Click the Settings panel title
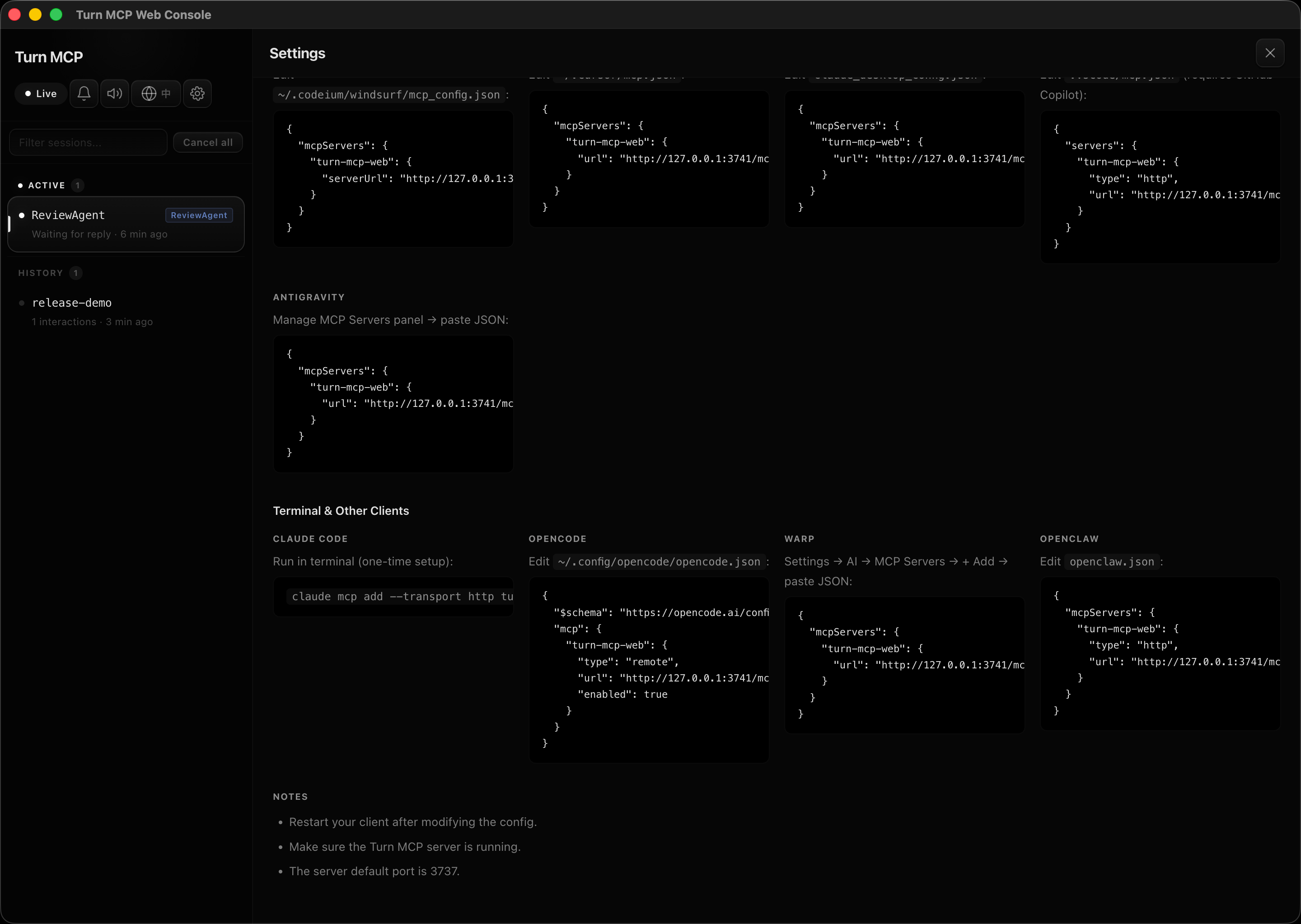This screenshot has height=924, width=1301. point(297,53)
